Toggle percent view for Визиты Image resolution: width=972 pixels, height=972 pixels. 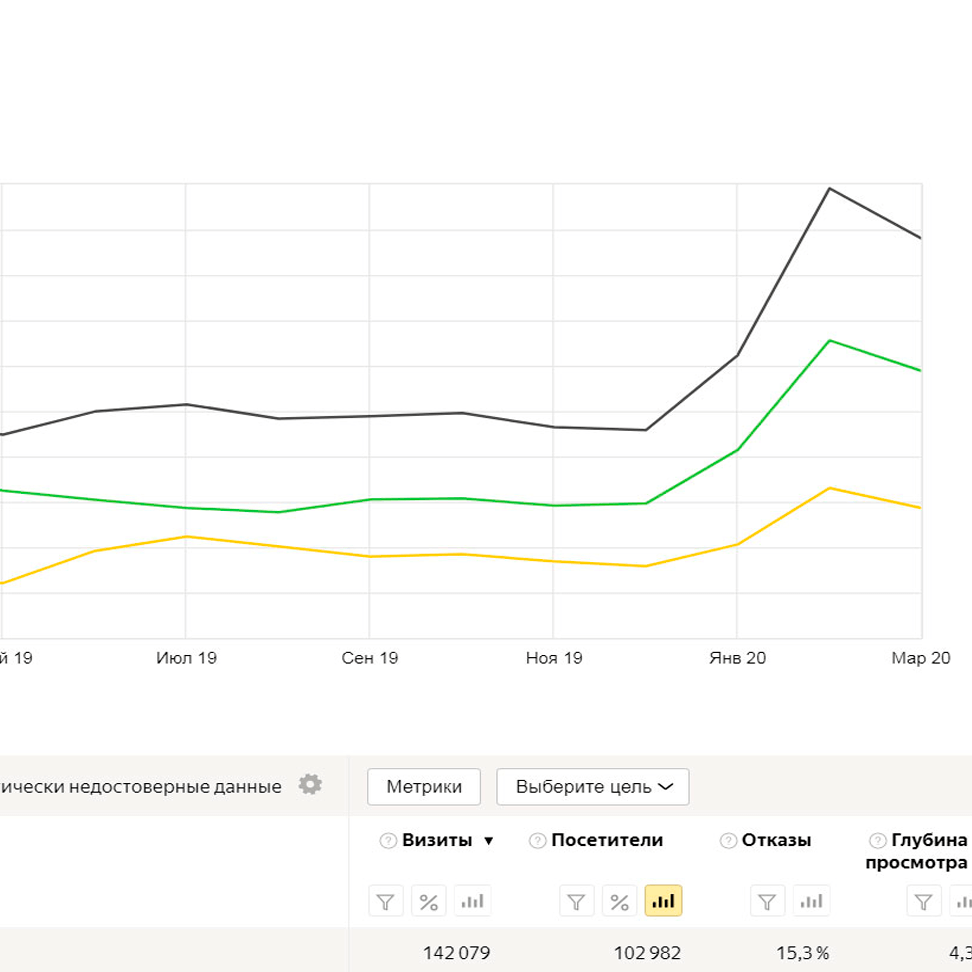pos(428,901)
